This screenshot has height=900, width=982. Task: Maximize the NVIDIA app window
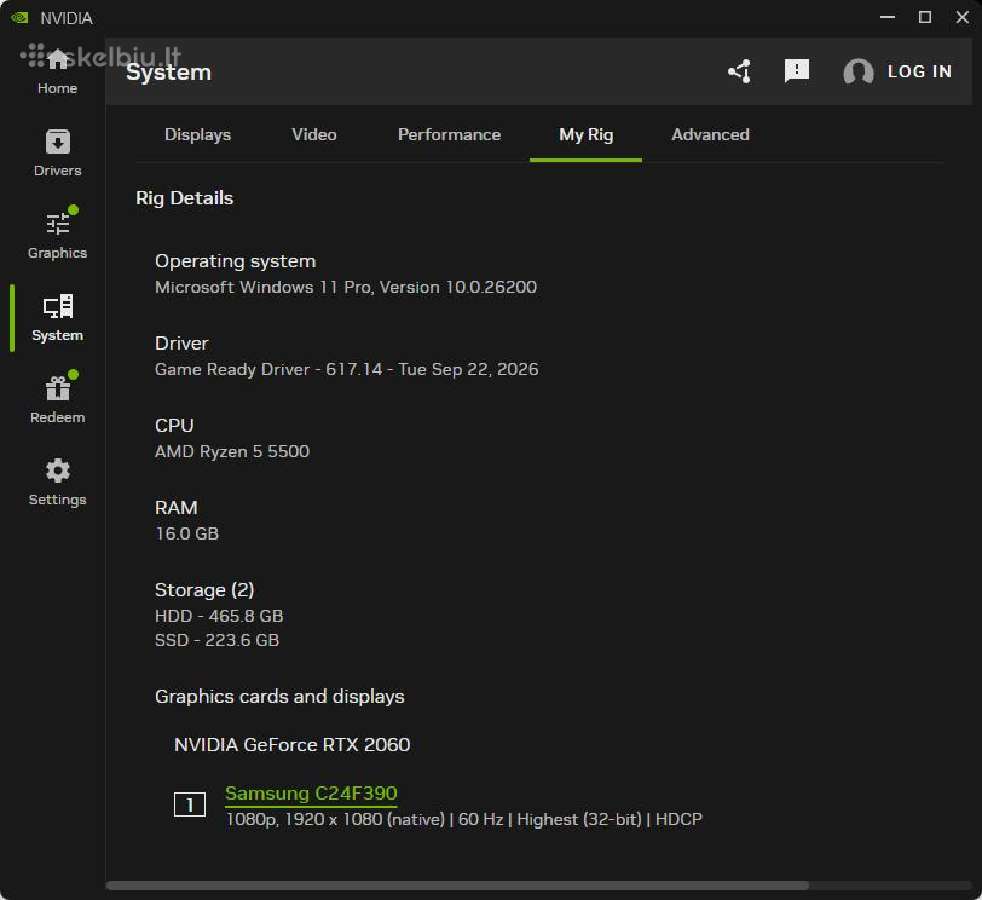(x=925, y=18)
